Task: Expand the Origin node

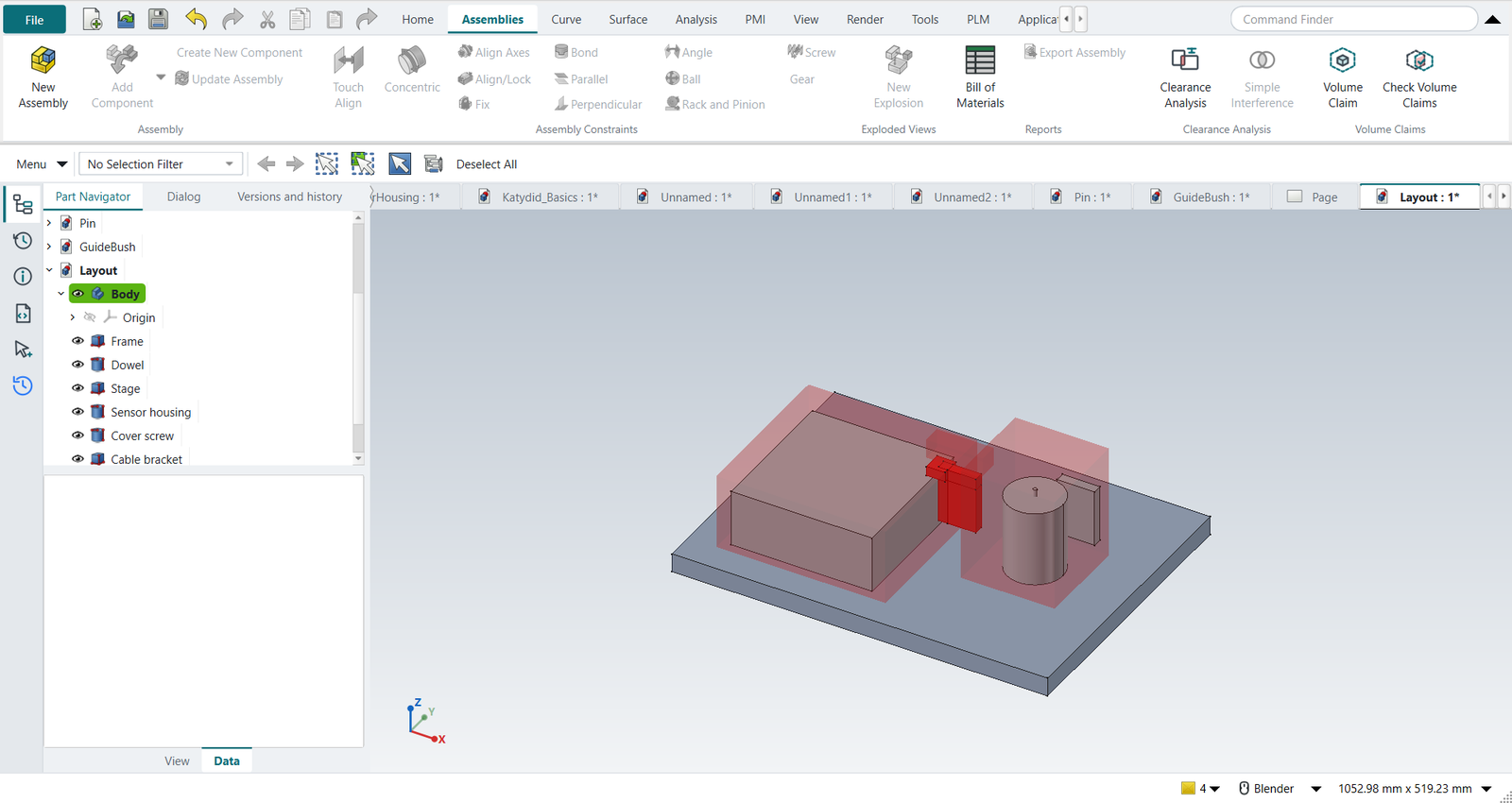Action: click(x=73, y=317)
